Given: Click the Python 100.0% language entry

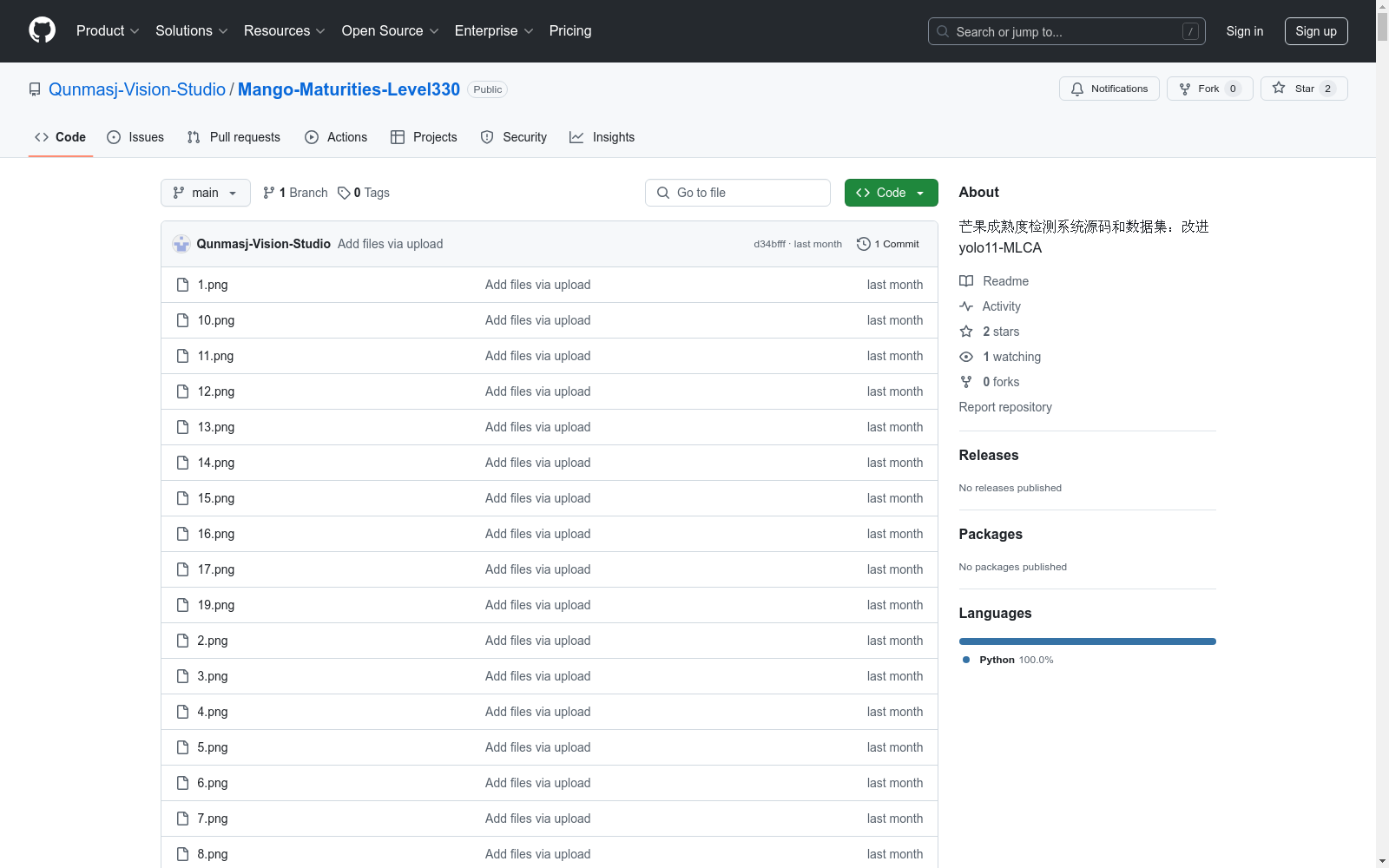Looking at the screenshot, I should click(1008, 660).
